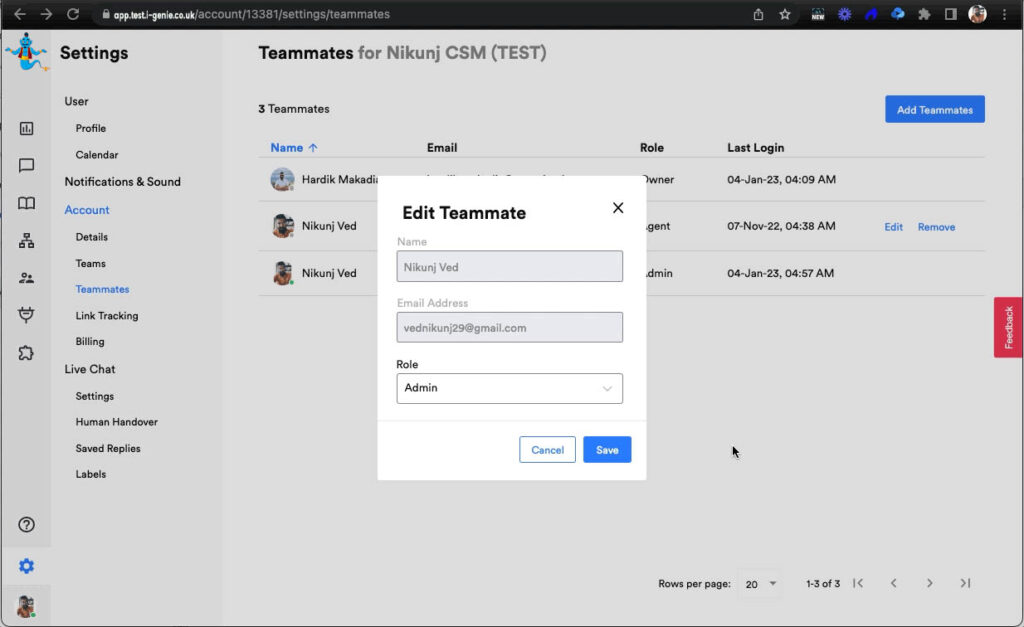The height and width of the screenshot is (627, 1024).
Task: Open the chat bubble icon in sidebar
Action: [x=27, y=166]
